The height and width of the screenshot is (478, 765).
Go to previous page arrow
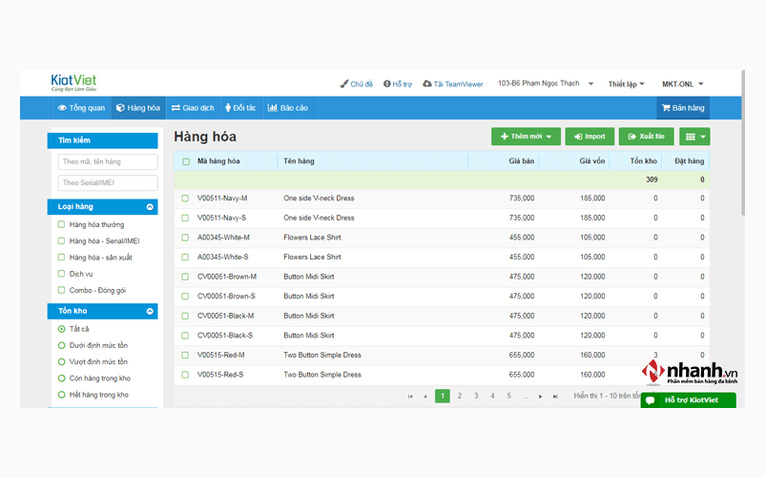pyautogui.click(x=425, y=397)
